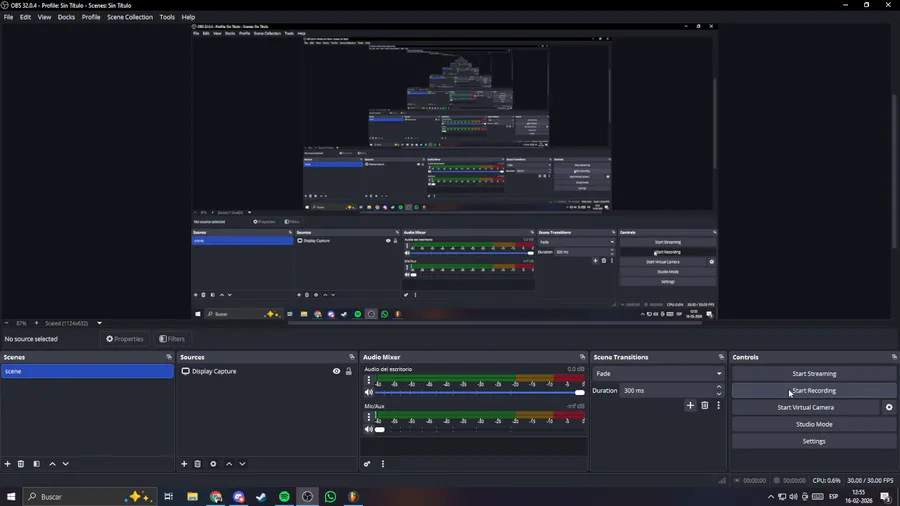Open the File menu
The width and height of the screenshot is (900, 506).
click(8, 17)
